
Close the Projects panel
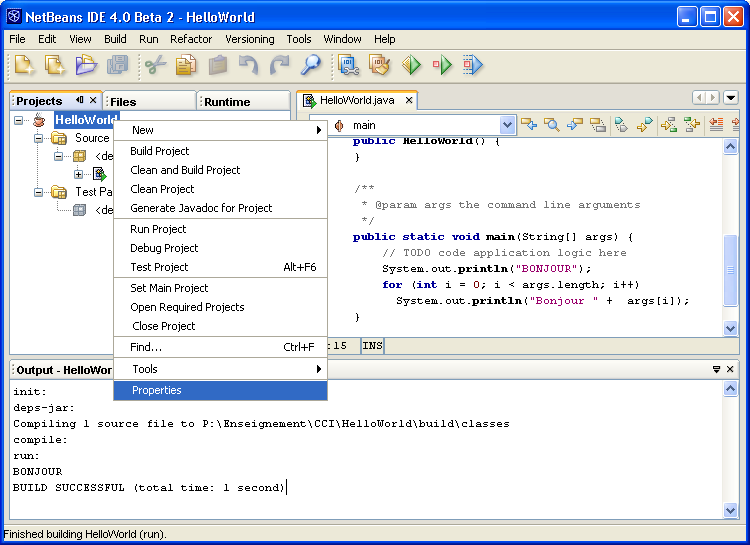(x=93, y=100)
